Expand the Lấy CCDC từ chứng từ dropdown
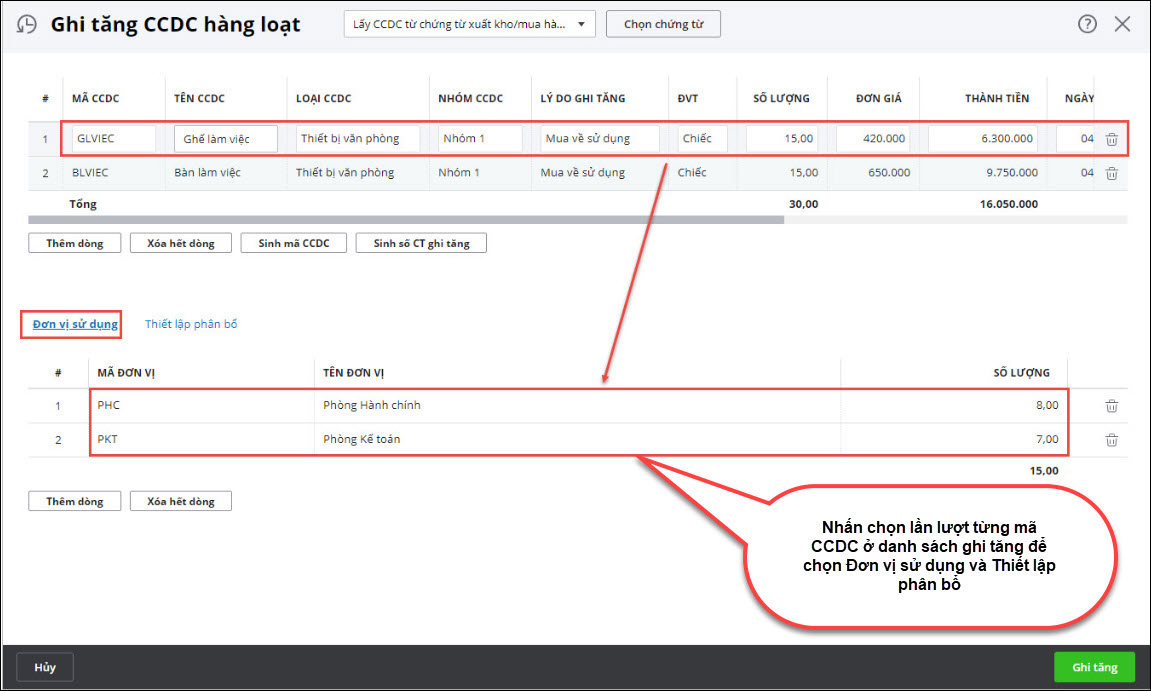The image size is (1151, 691). coord(469,24)
